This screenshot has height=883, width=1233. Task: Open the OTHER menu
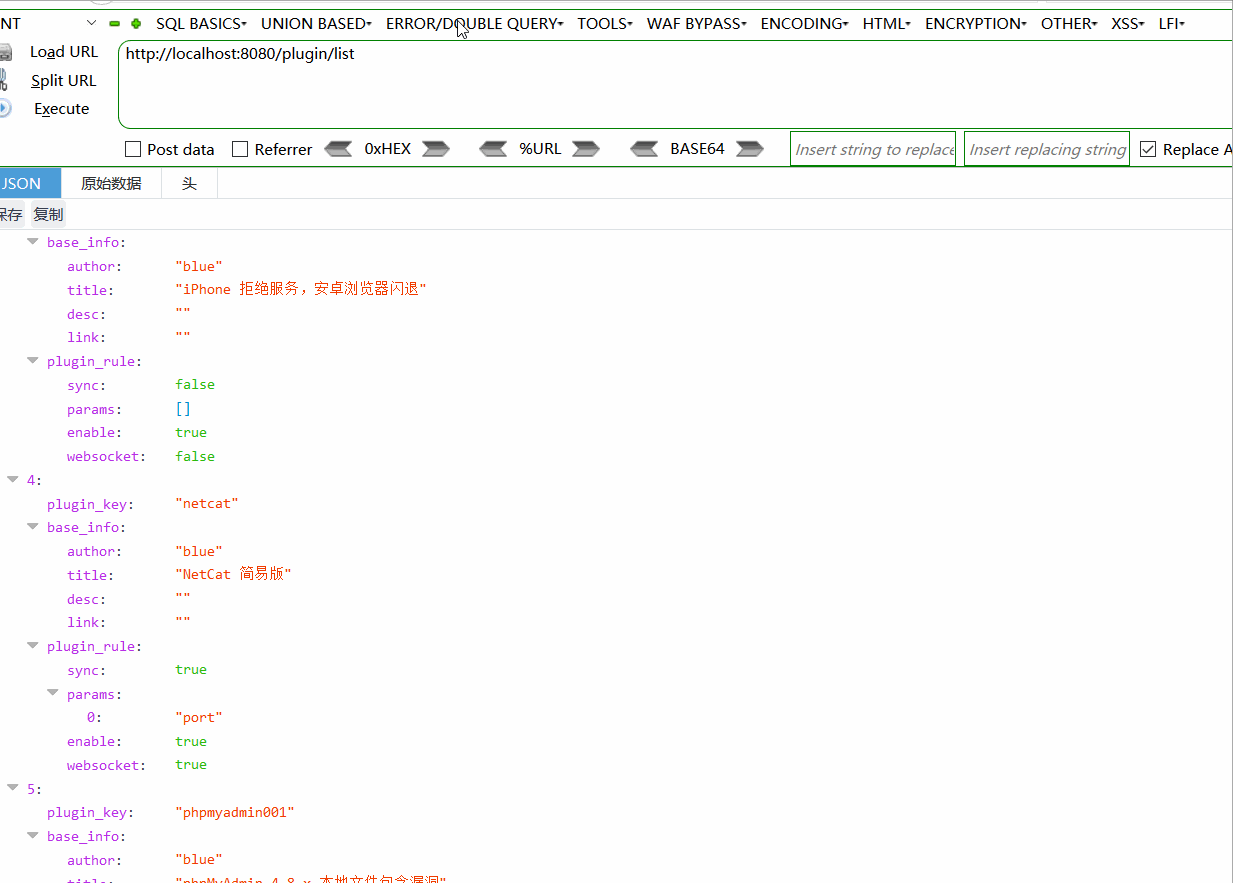(x=1069, y=23)
